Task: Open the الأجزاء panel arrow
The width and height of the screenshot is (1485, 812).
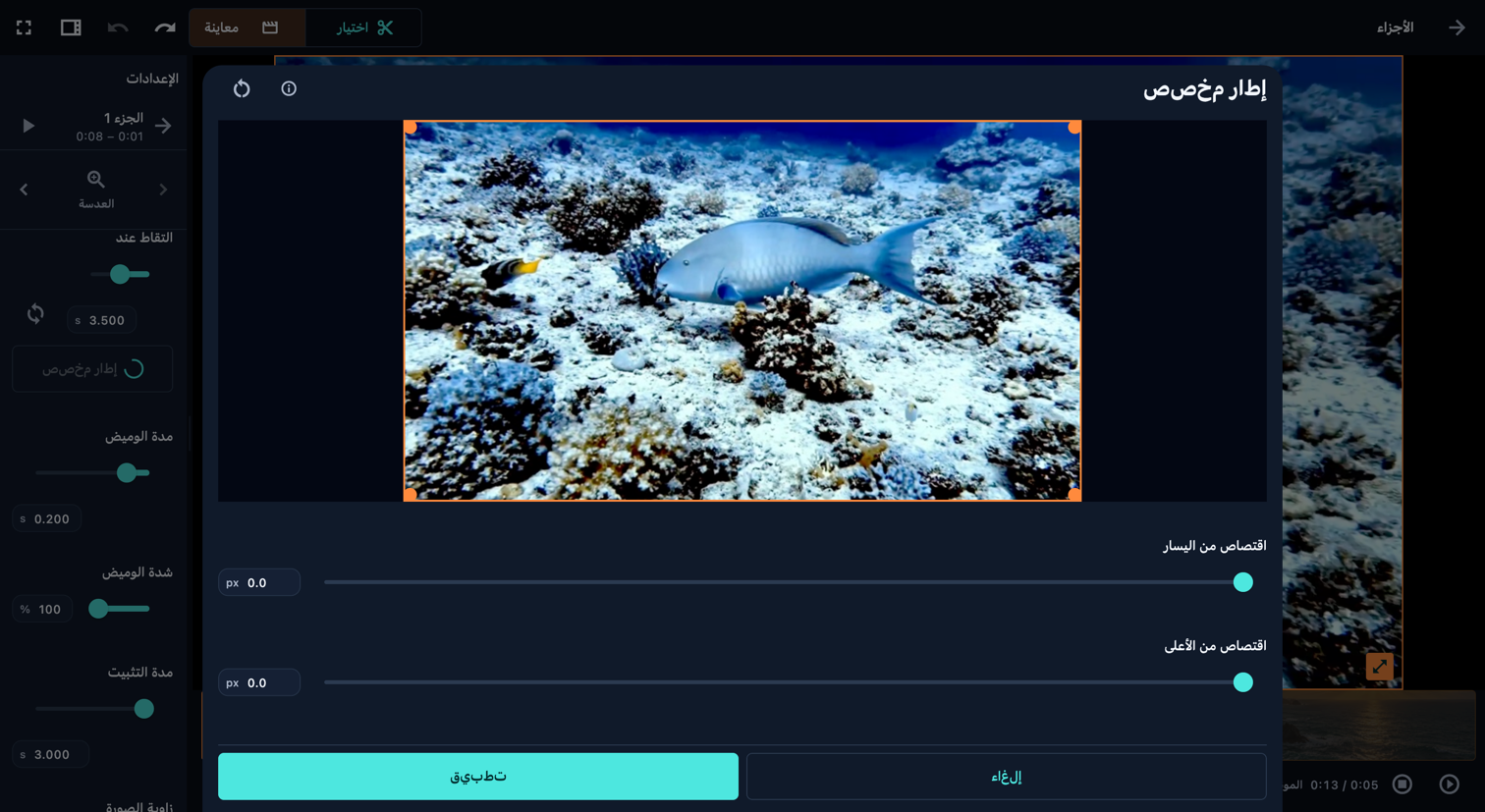Action: click(1457, 27)
